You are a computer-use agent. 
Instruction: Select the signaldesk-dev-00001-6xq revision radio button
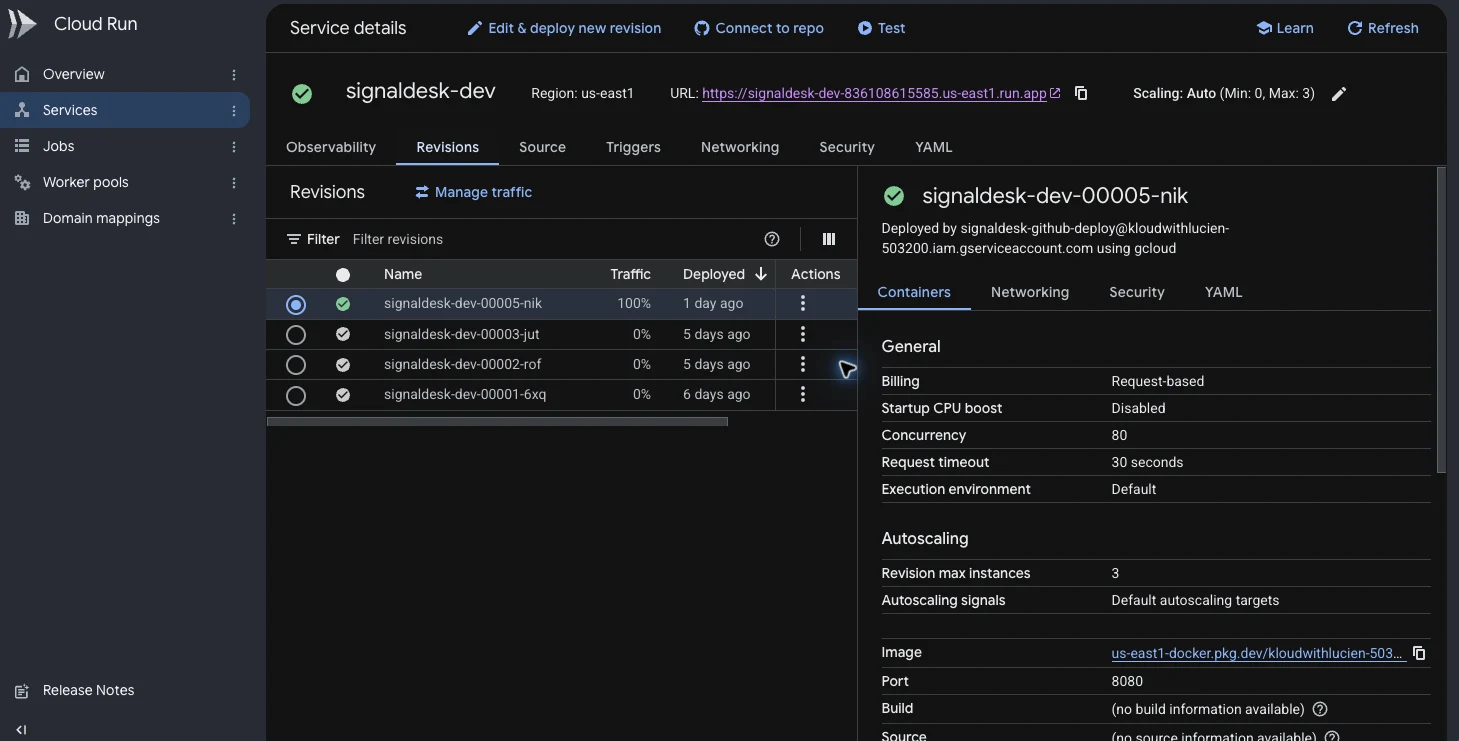pos(296,395)
